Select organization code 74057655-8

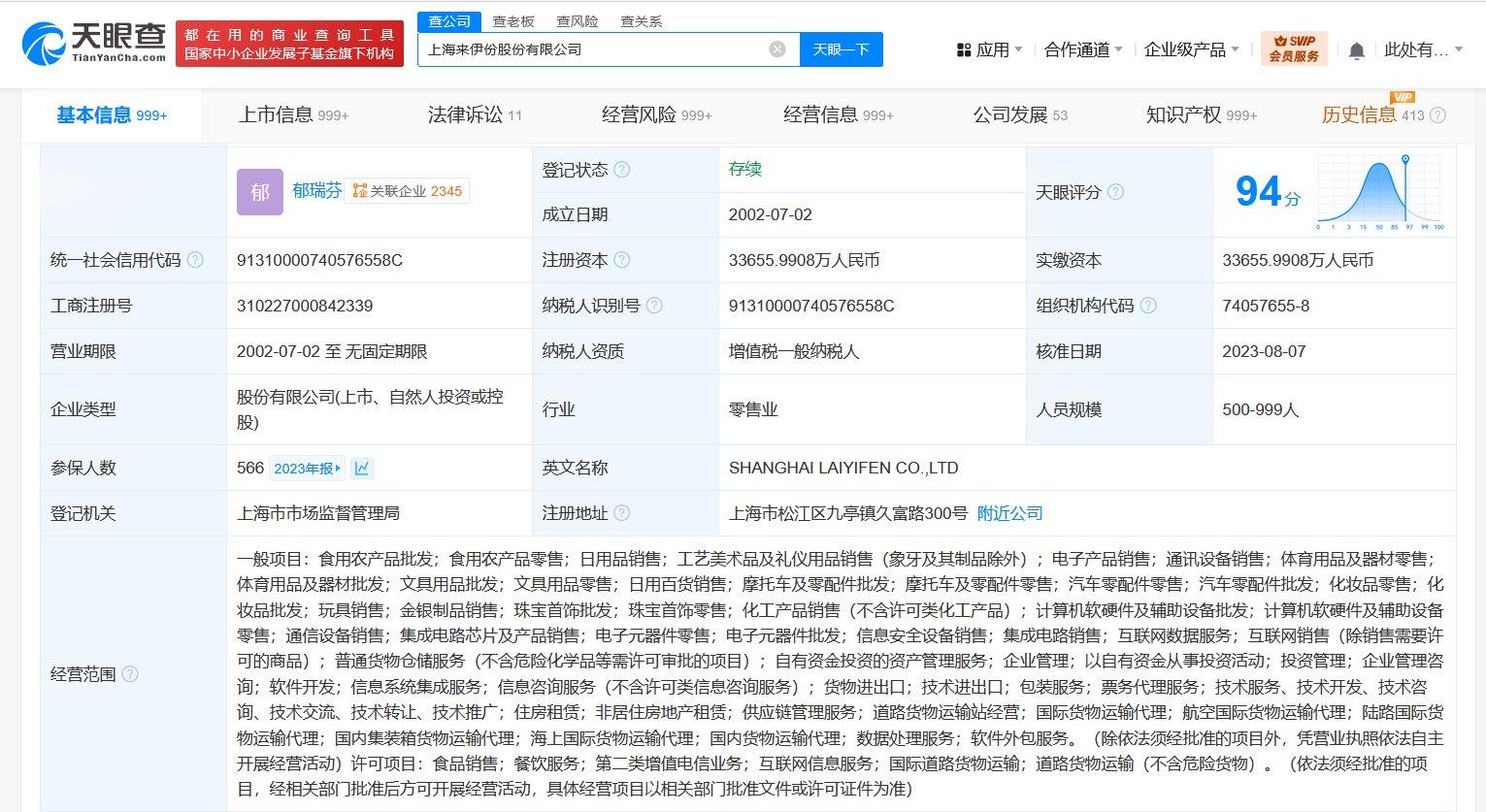(x=1266, y=306)
